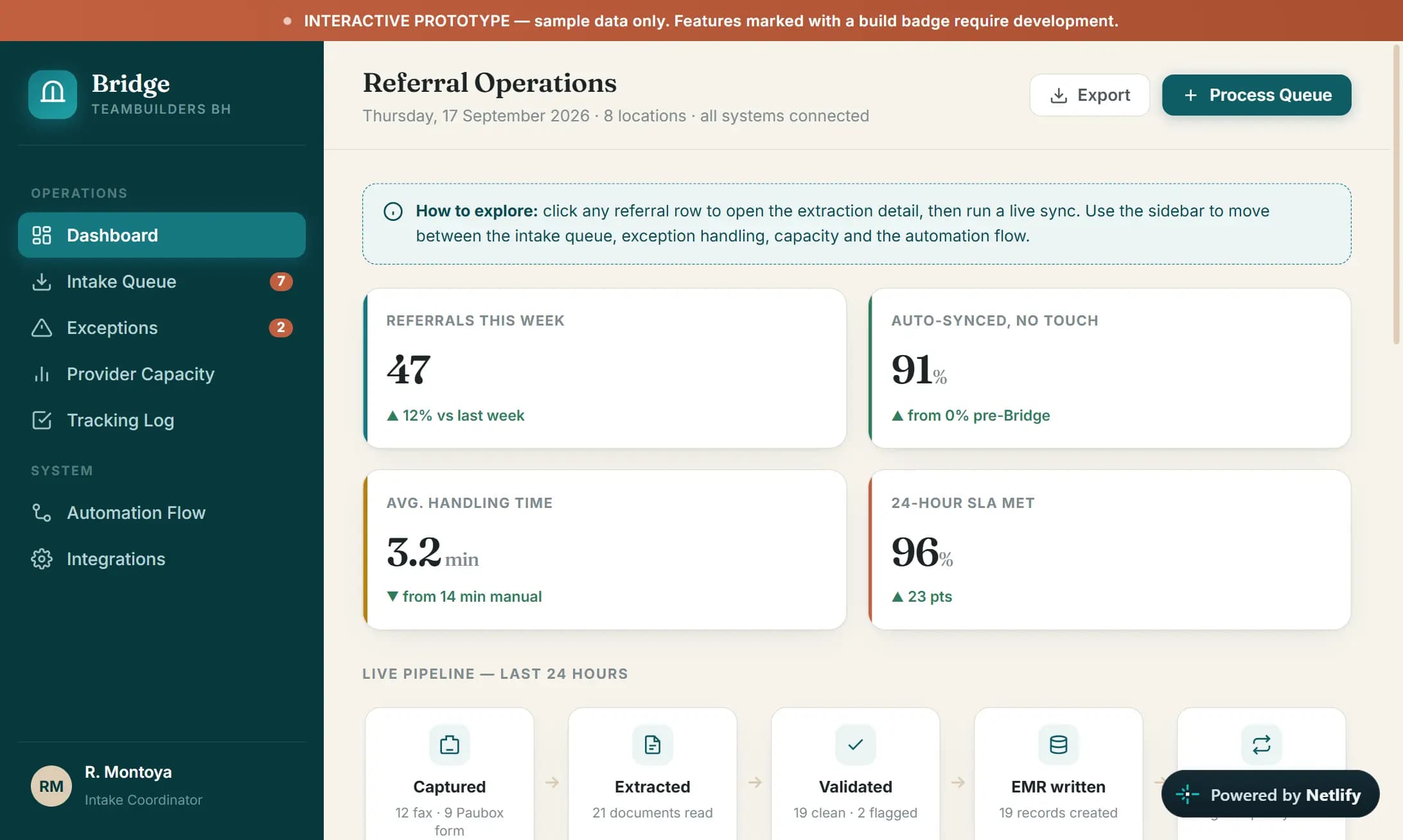Select the 24-Hour SLA Met card
1403x840 pixels.
[1109, 550]
